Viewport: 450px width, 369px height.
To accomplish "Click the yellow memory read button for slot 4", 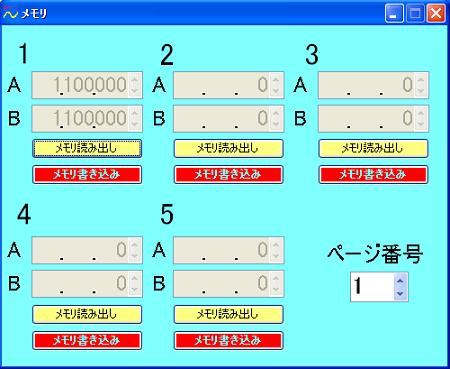I will pyautogui.click(x=87, y=314).
